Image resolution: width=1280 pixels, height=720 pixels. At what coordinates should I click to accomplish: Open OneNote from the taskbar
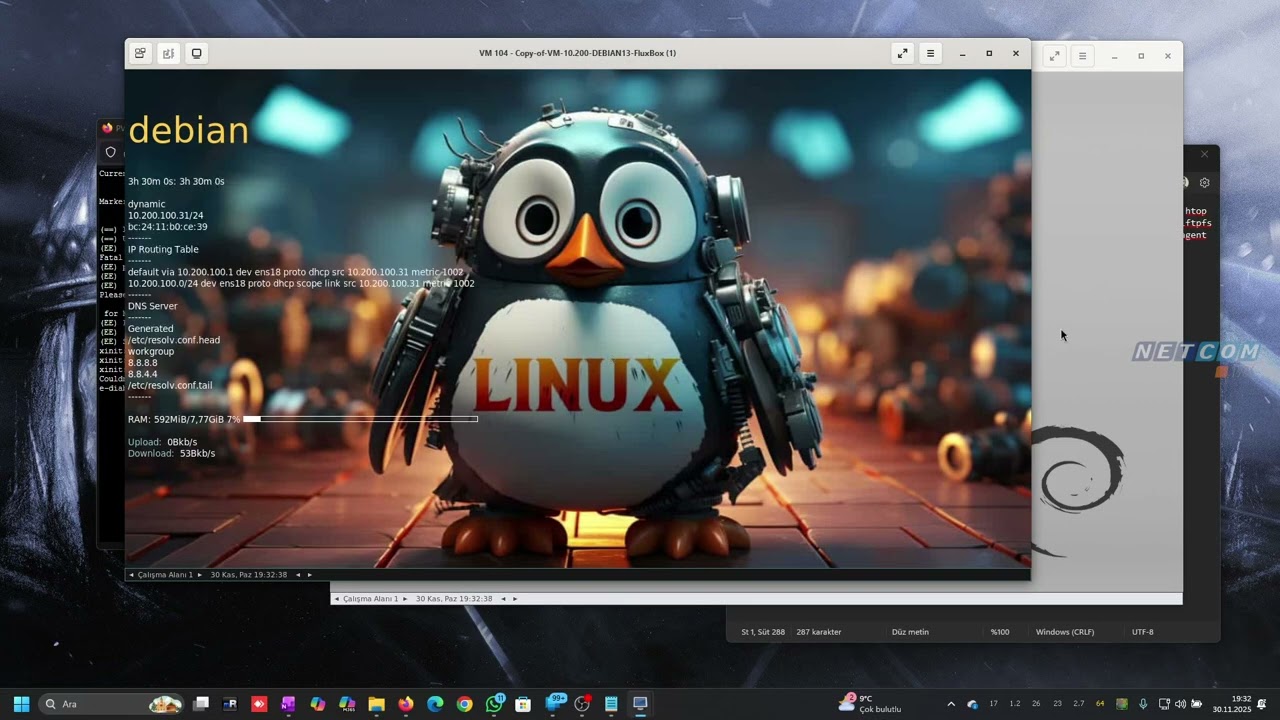pos(288,704)
